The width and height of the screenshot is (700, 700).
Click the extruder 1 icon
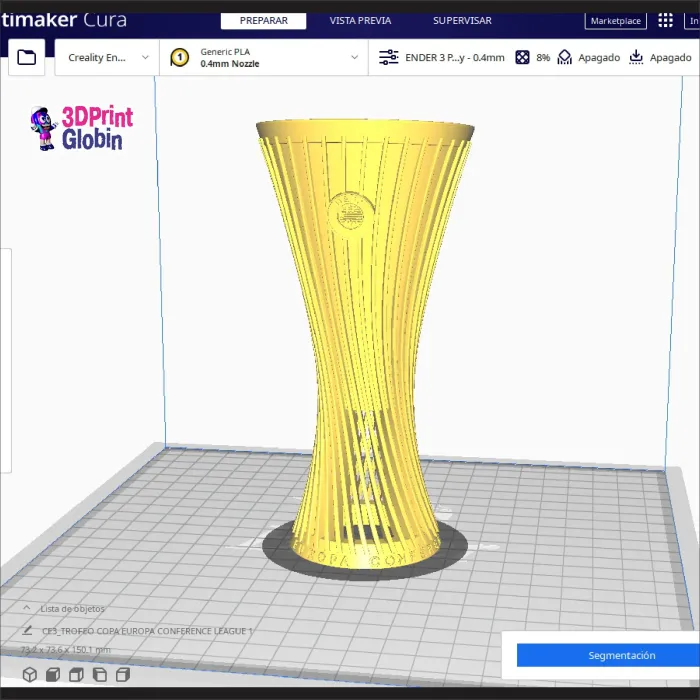(x=179, y=57)
